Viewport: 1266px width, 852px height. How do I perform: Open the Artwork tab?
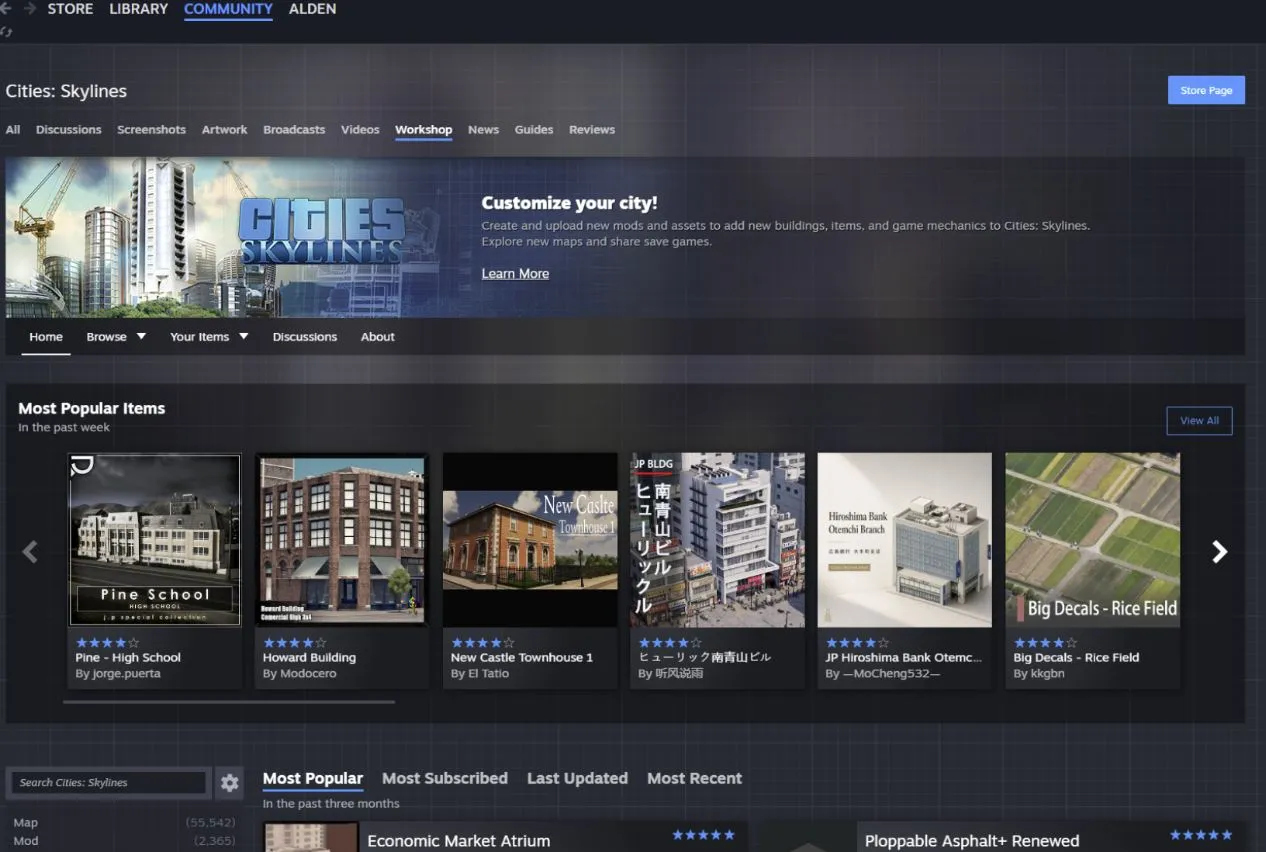[x=224, y=130]
